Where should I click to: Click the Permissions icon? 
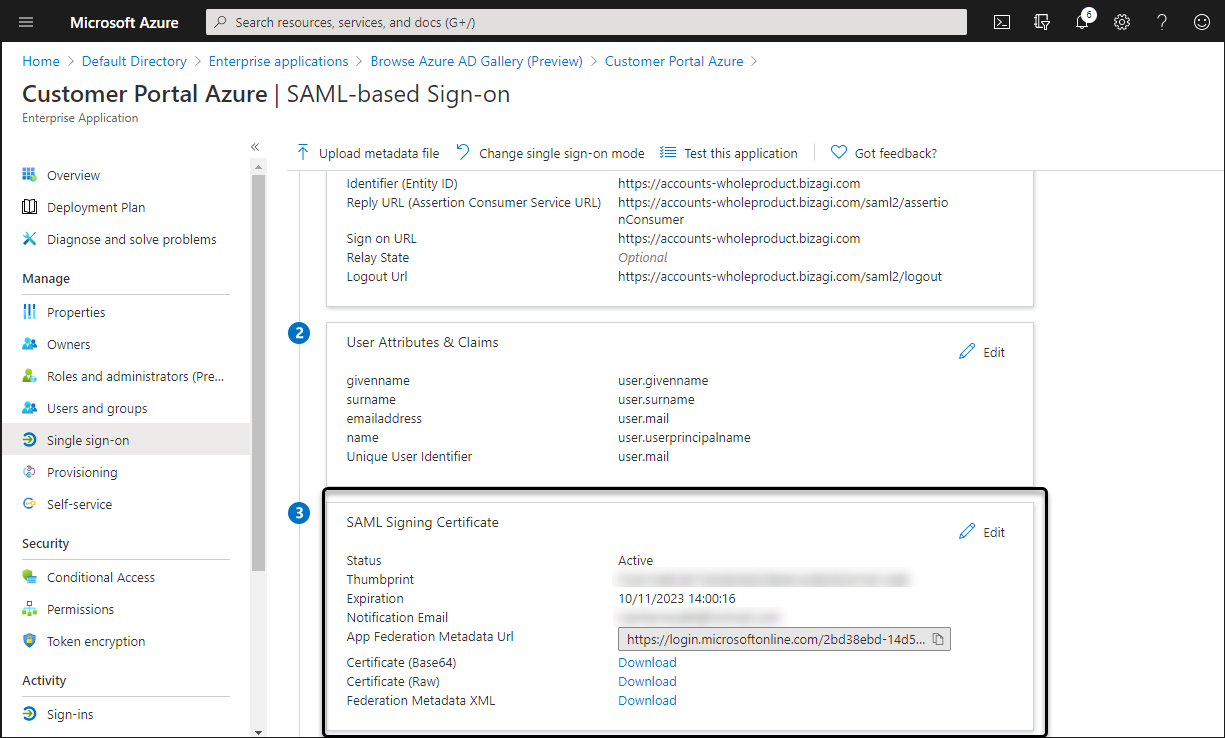coord(29,609)
